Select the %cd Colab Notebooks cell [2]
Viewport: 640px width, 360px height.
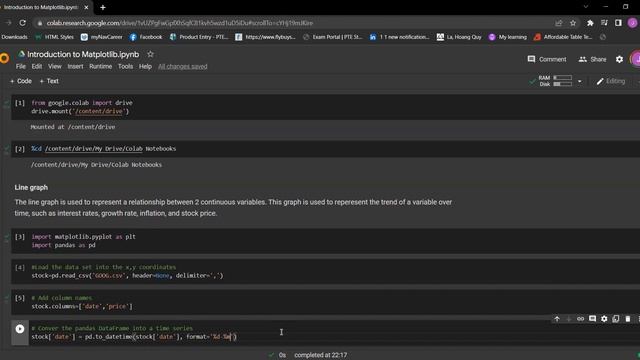(x=325, y=149)
